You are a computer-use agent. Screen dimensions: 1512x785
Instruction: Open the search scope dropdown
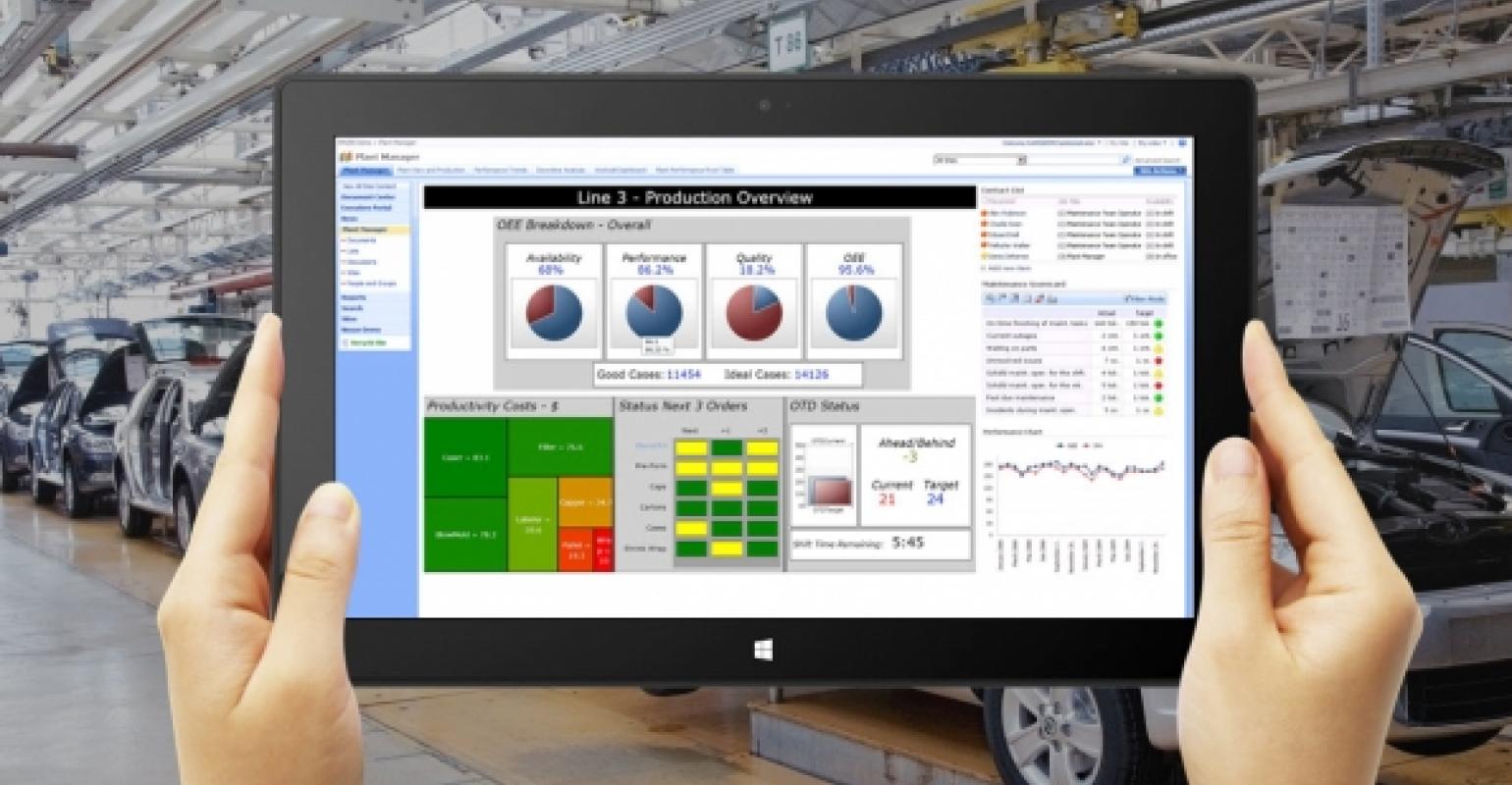(1021, 160)
